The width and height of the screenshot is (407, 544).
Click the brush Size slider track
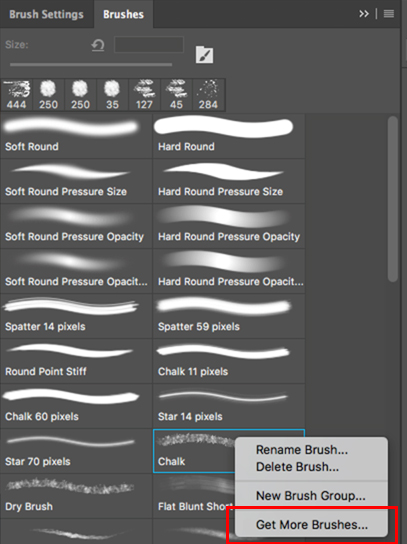click(x=91, y=65)
